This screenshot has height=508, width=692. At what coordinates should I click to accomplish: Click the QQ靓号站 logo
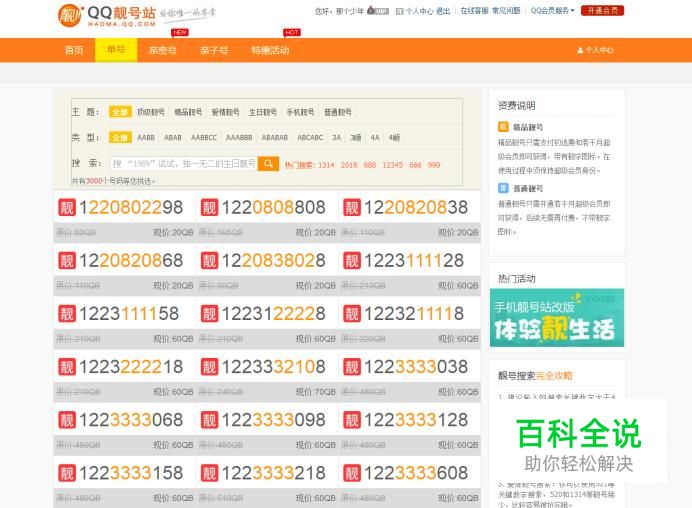click(x=107, y=16)
